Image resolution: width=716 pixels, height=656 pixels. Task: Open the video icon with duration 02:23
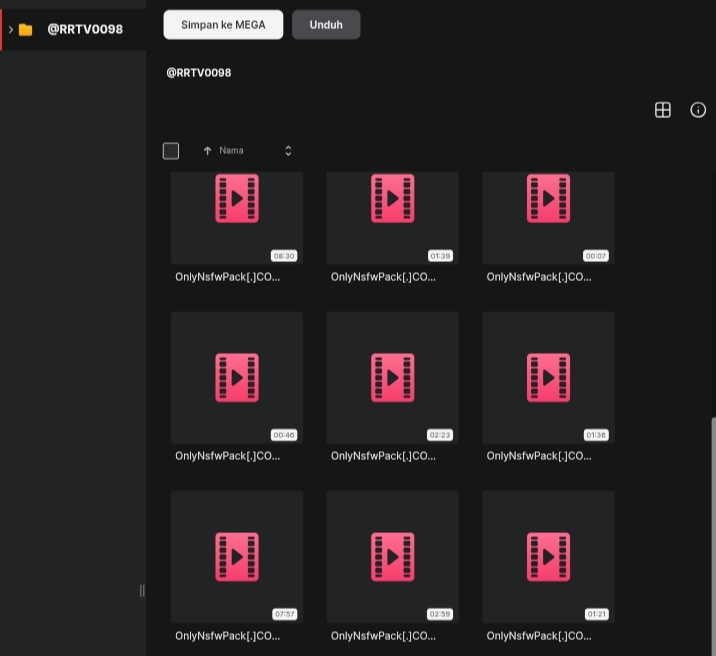(x=393, y=378)
